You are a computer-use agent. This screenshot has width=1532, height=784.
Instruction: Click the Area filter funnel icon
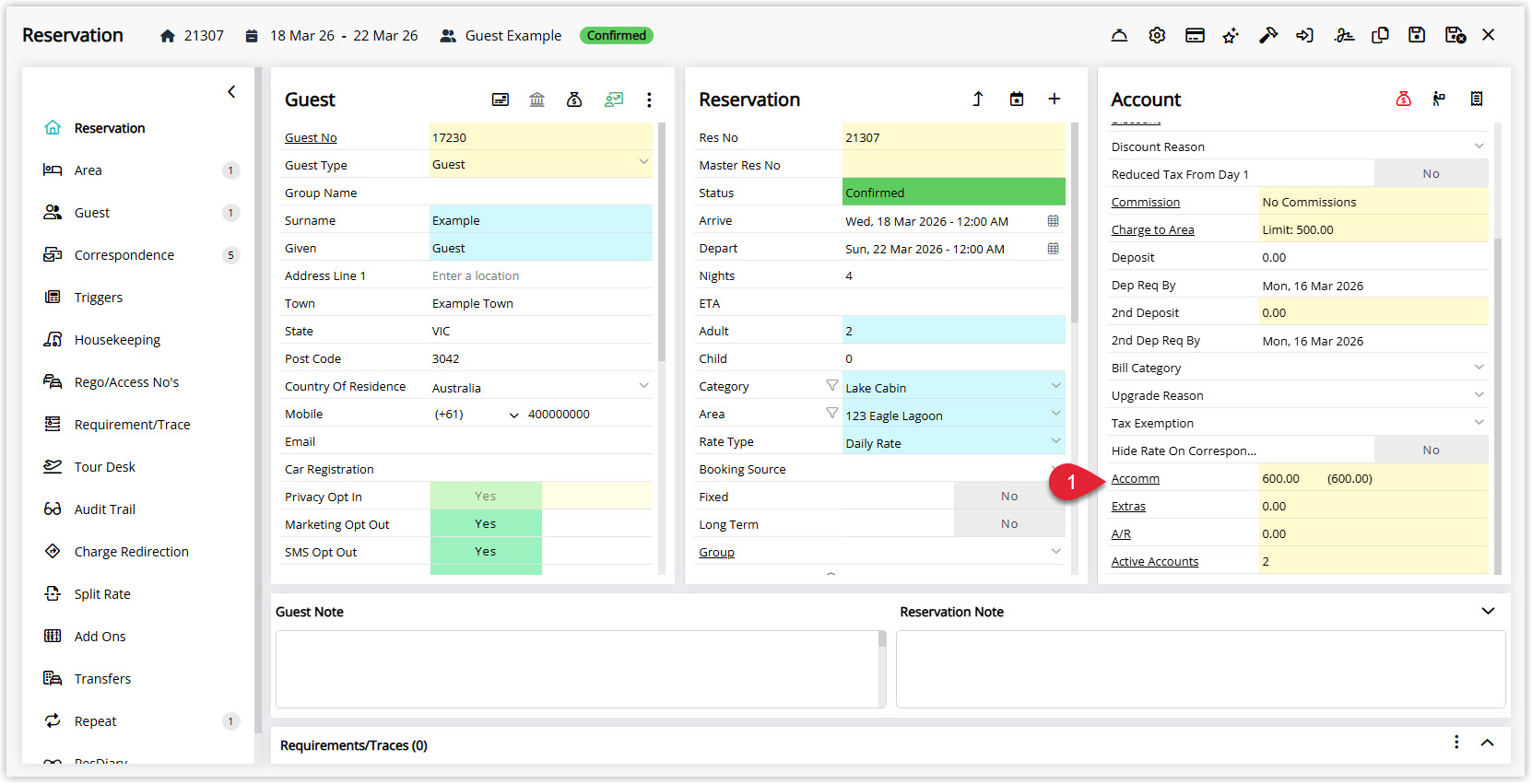831,413
